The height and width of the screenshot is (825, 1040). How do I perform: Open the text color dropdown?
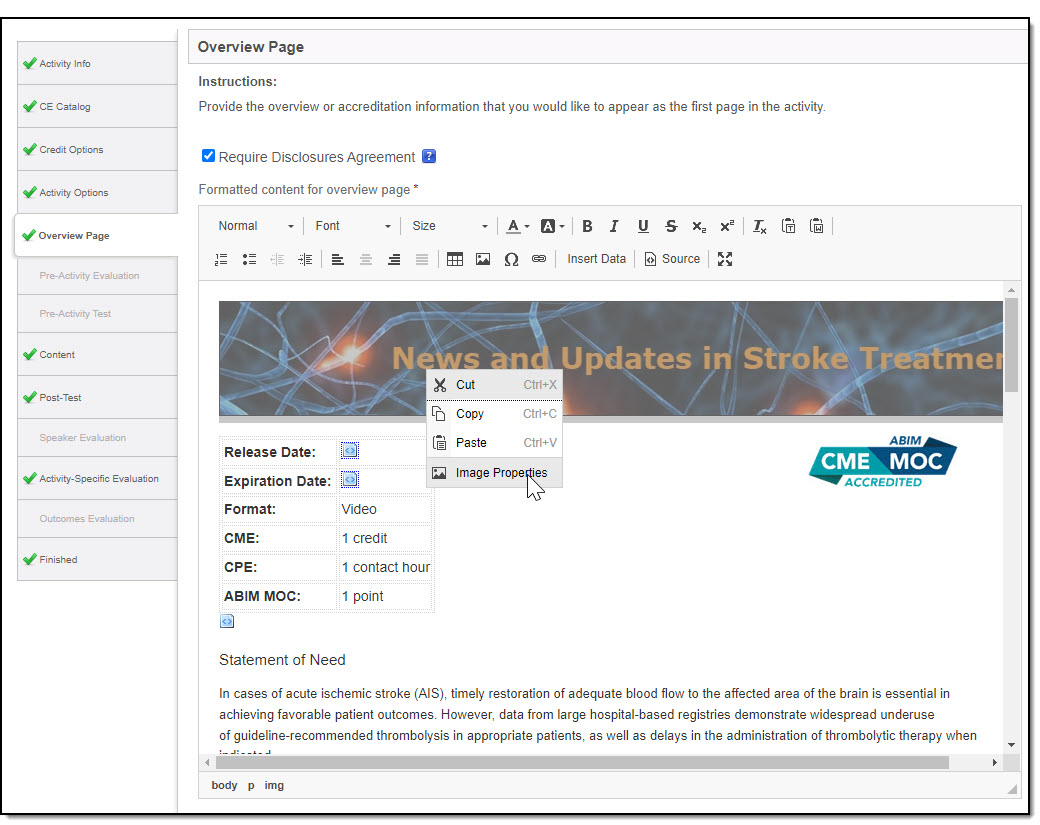point(518,226)
